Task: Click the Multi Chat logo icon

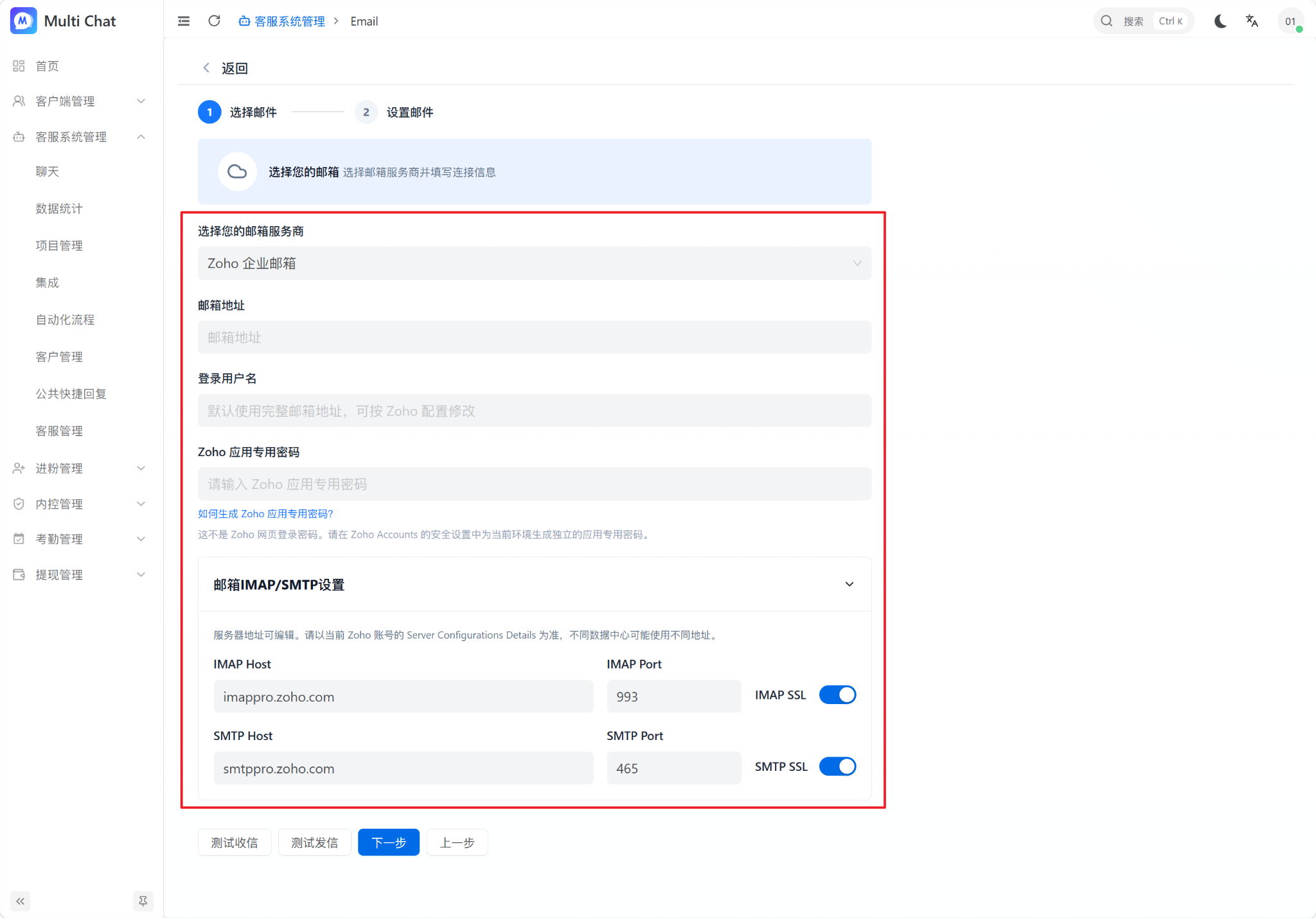Action: (24, 21)
